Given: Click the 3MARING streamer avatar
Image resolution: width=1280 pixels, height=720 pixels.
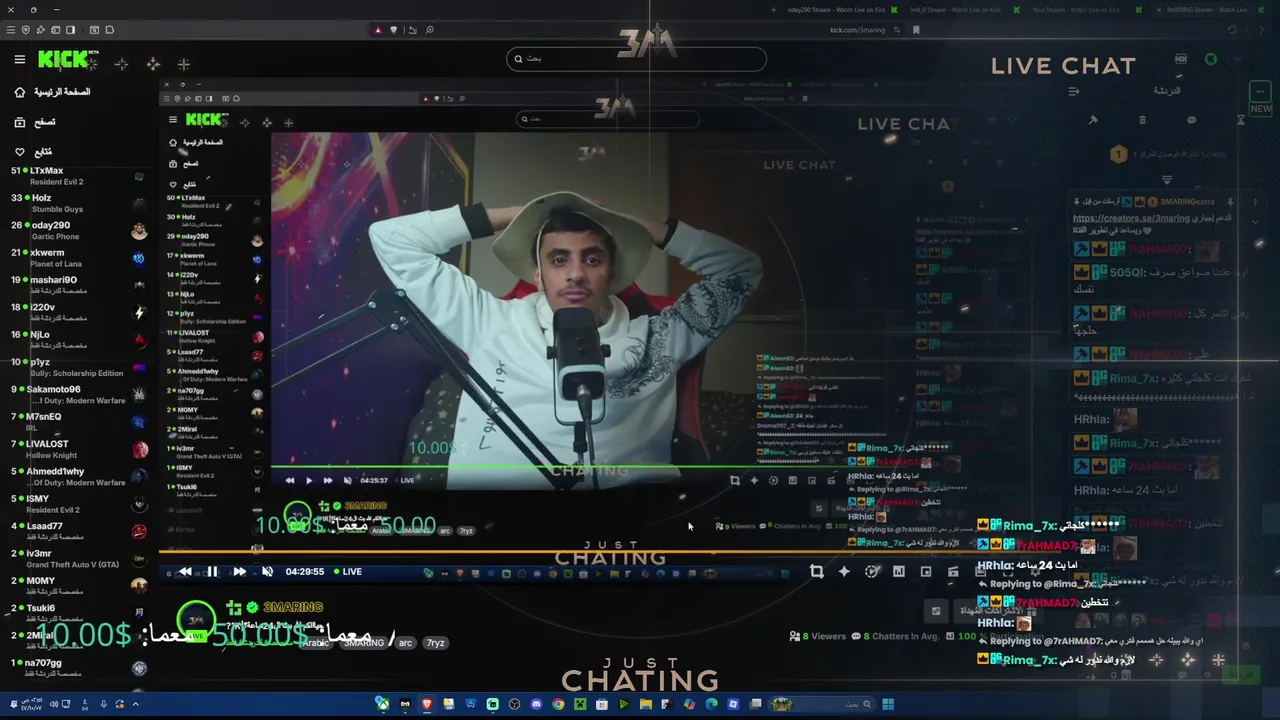Looking at the screenshot, I should (x=196, y=621).
